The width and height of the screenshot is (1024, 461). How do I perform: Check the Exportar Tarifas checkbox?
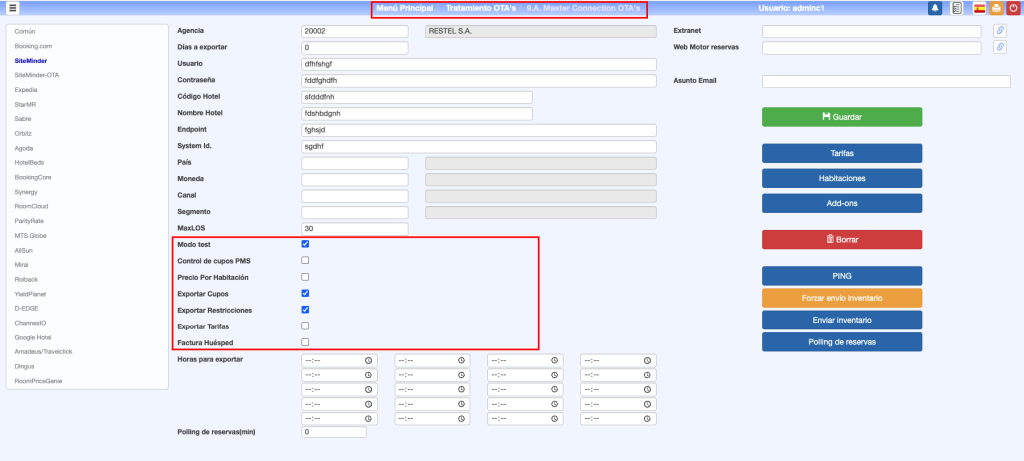(x=306, y=326)
